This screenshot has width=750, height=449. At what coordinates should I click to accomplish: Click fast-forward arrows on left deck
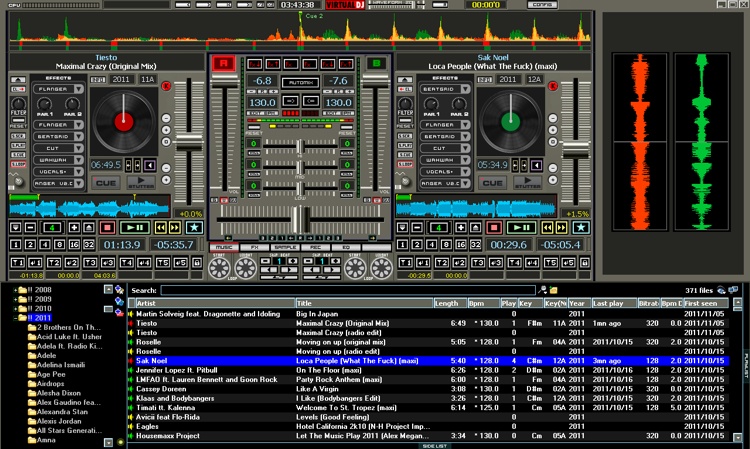175,228
